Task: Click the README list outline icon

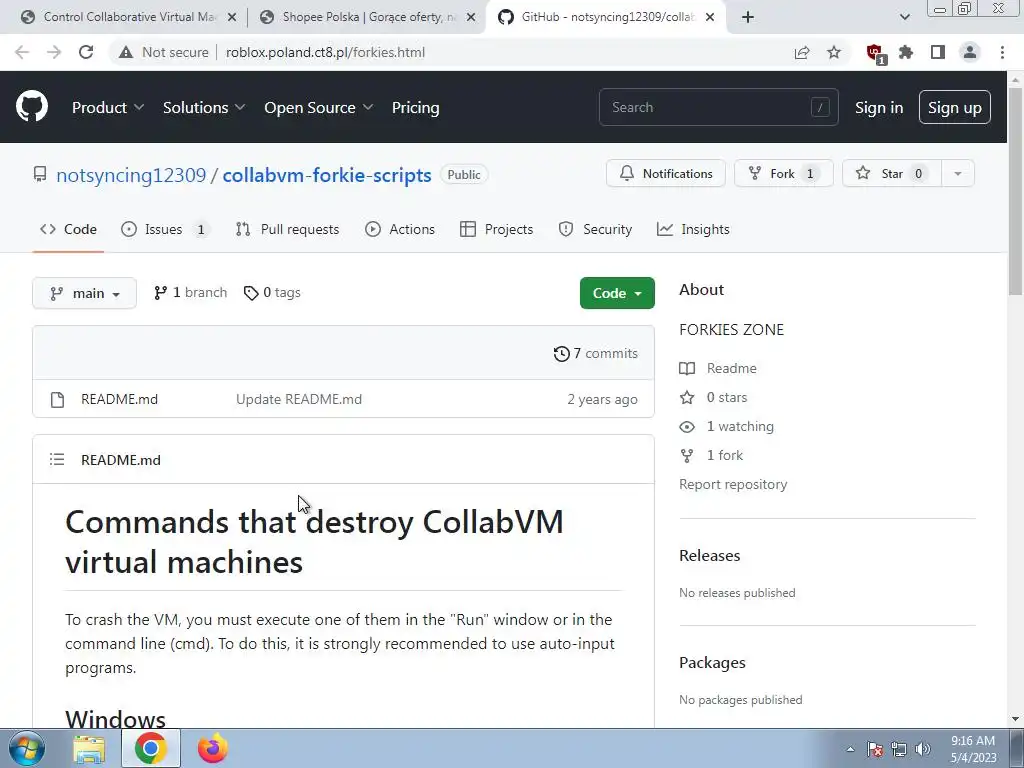Action: click(x=57, y=460)
